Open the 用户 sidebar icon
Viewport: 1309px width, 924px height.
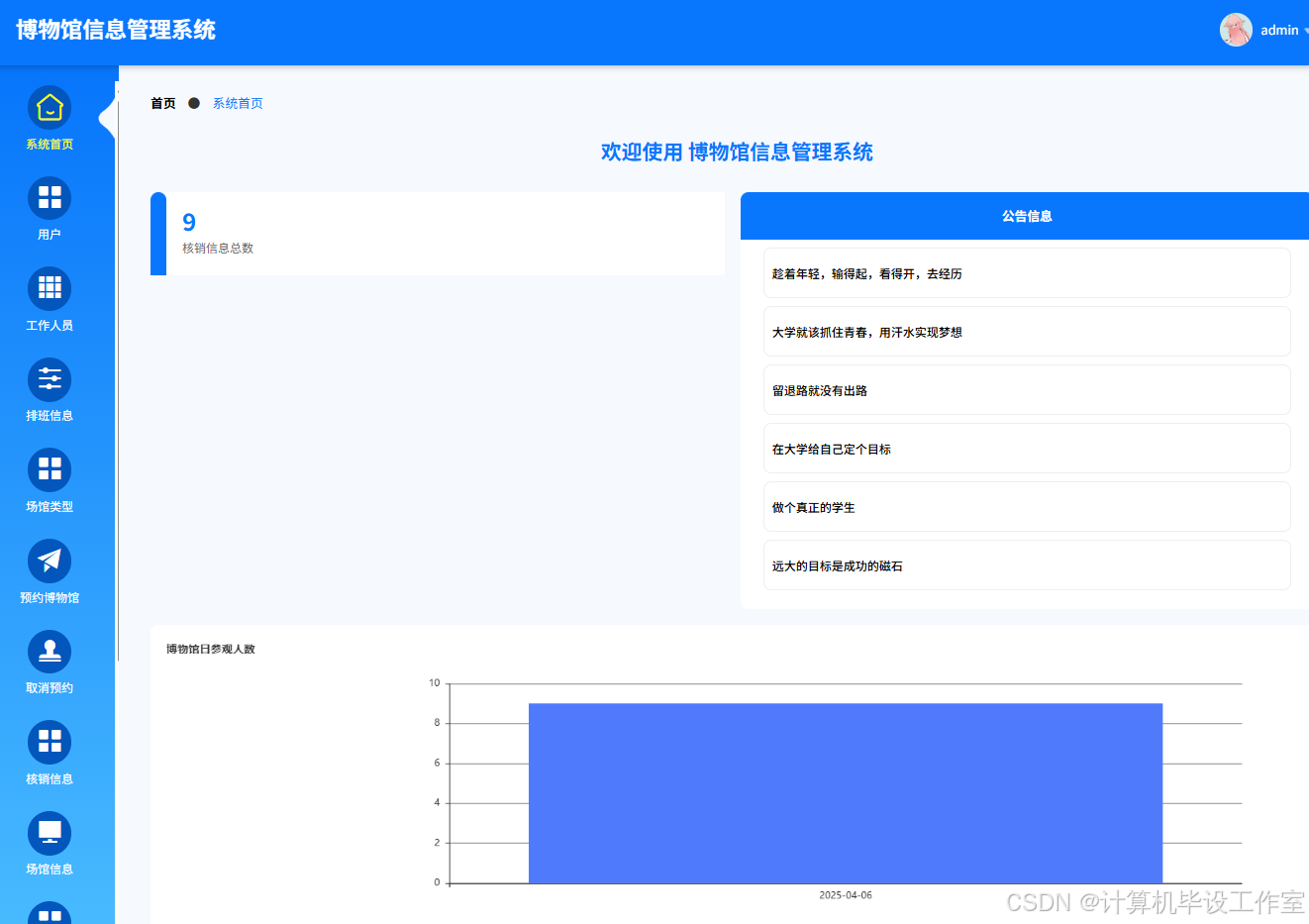click(50, 198)
